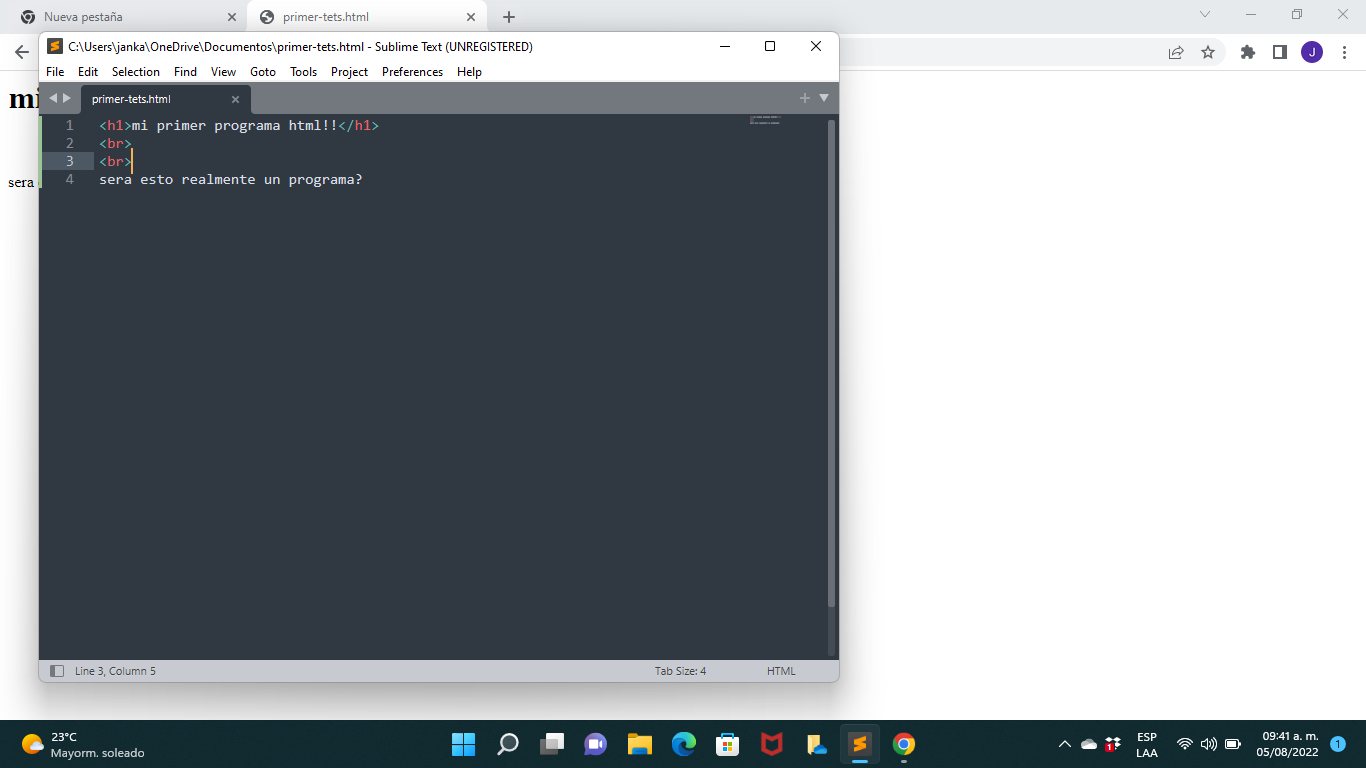The width and height of the screenshot is (1366, 768).
Task: Open the Tools menu
Action: pos(303,72)
